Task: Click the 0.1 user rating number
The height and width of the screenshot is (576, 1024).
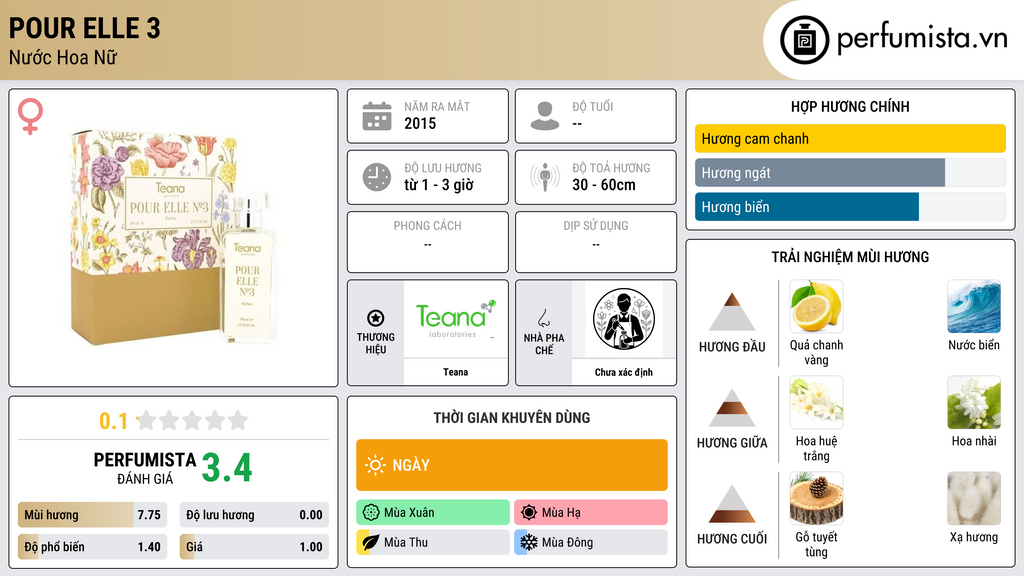Action: (x=114, y=421)
